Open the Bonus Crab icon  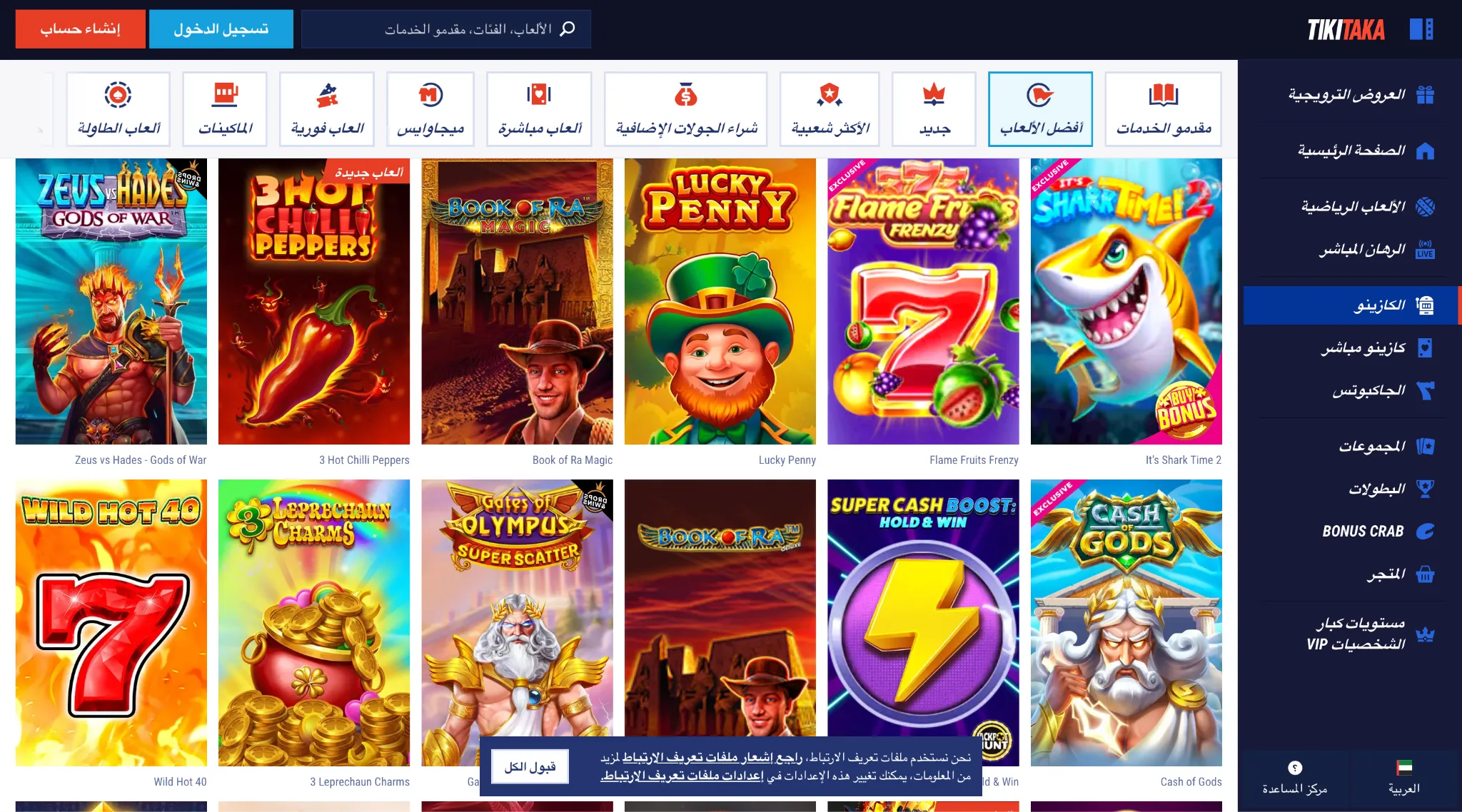(1425, 532)
